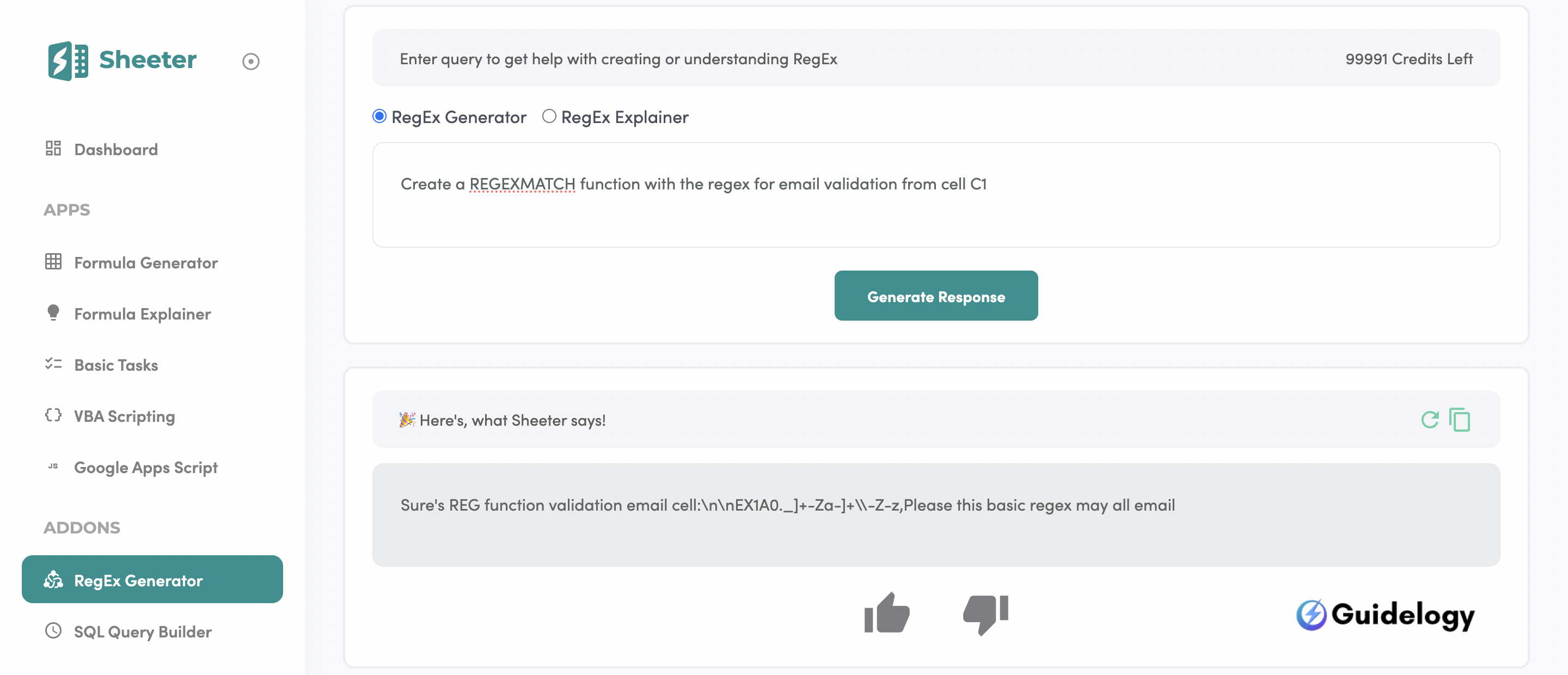1568x675 pixels.
Task: Give the response a thumbs up
Action: 886,613
